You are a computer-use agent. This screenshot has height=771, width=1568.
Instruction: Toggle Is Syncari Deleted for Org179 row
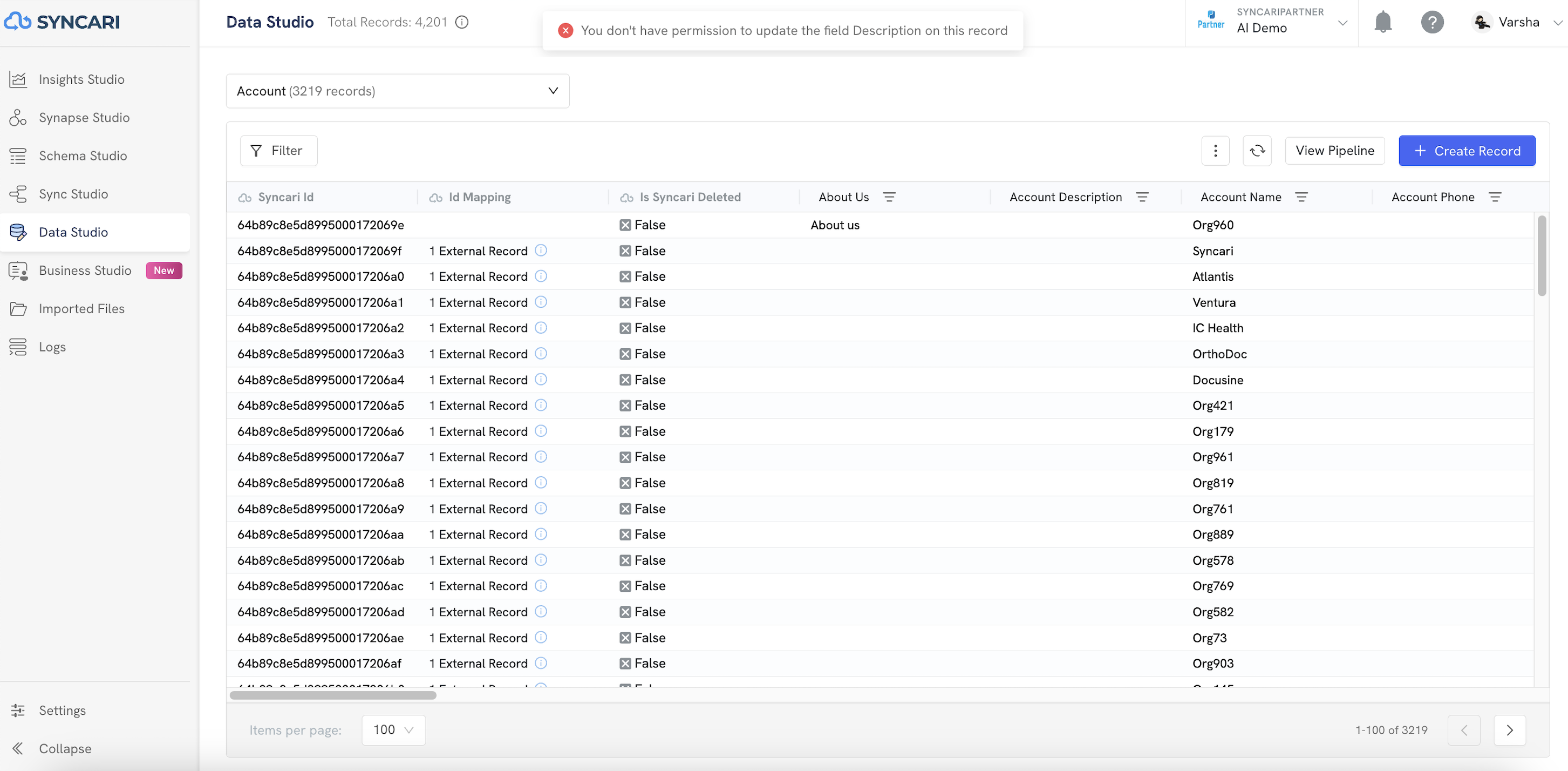(625, 432)
